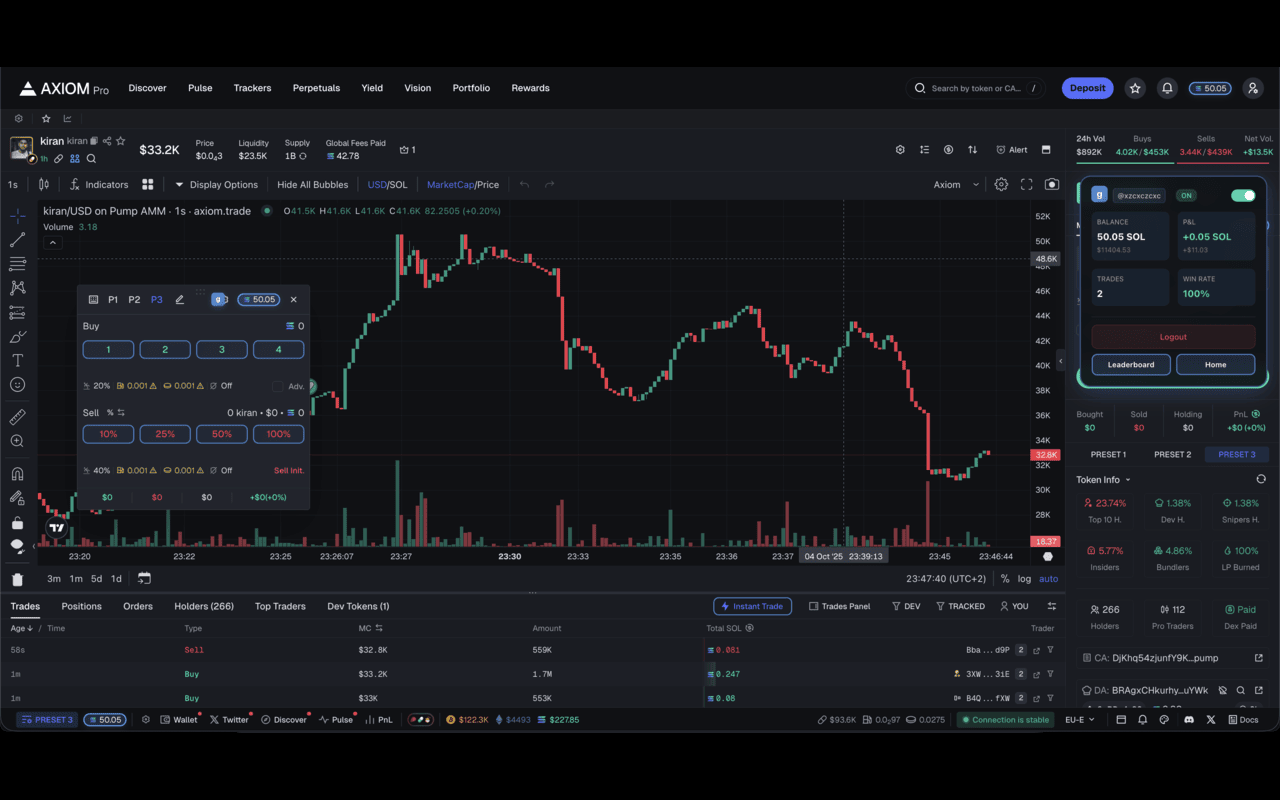Screen dimensions: 1280x800
Task: Click the Deposit button
Action: click(x=1088, y=88)
